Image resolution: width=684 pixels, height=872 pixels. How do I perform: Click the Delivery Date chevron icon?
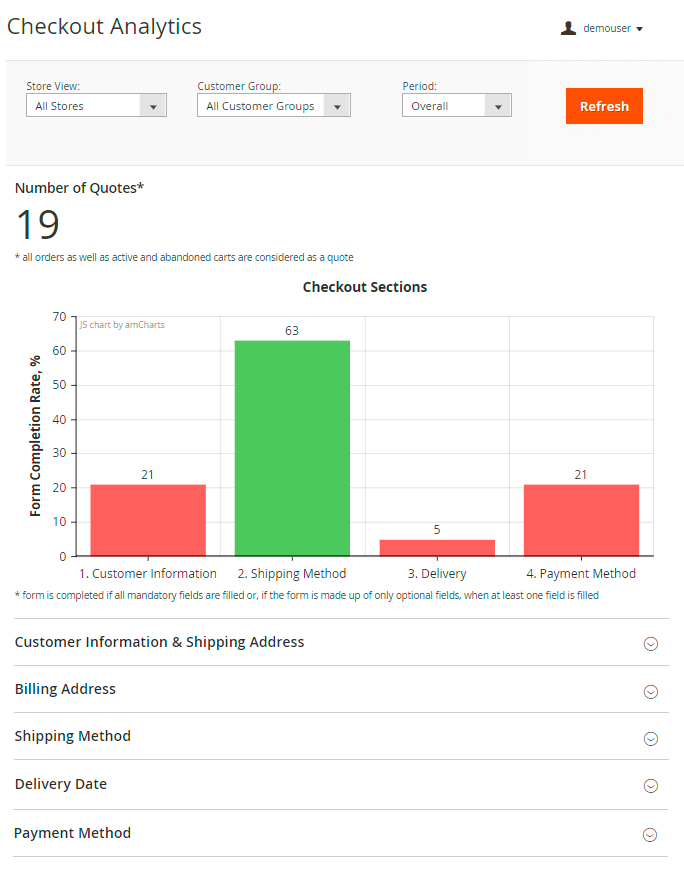(x=651, y=786)
